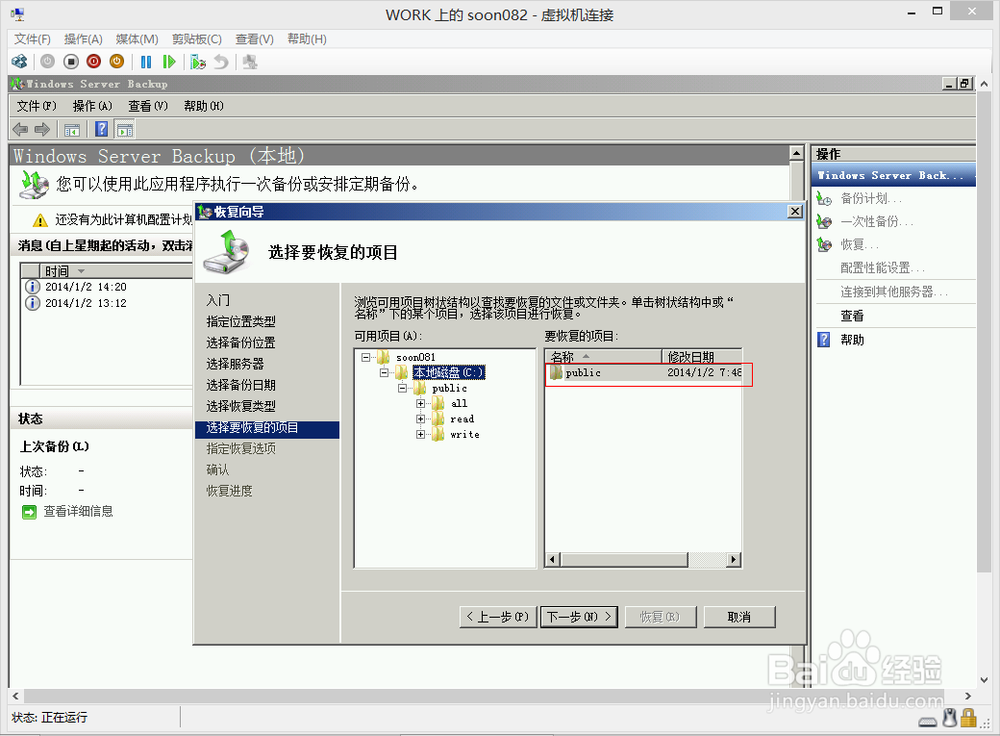
Task: Sort items by 修改日期 column header
Action: coord(702,357)
